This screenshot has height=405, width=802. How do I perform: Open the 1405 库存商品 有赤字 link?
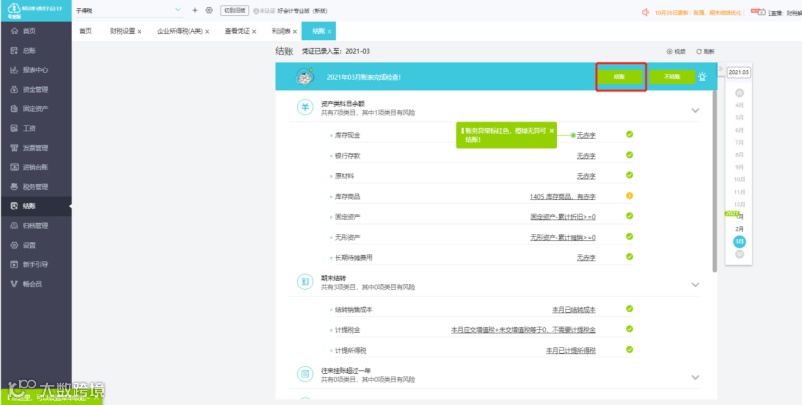[x=563, y=196]
